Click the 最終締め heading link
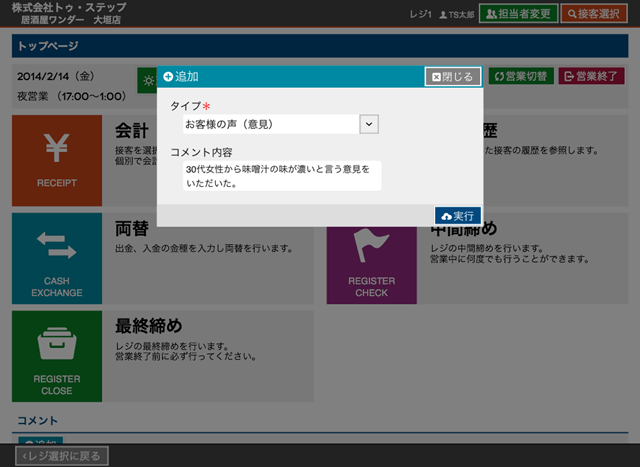 pyautogui.click(x=148, y=326)
